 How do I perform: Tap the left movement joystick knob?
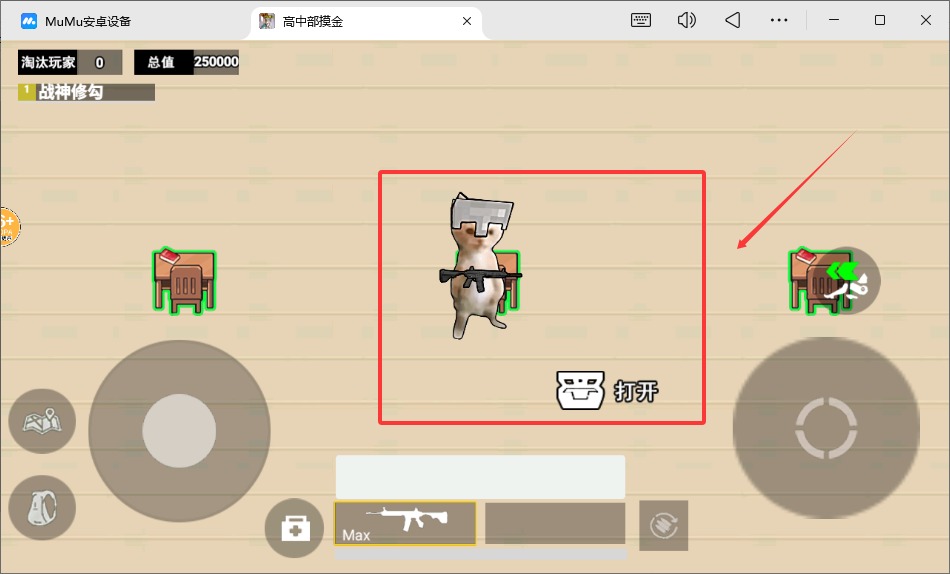tap(179, 431)
